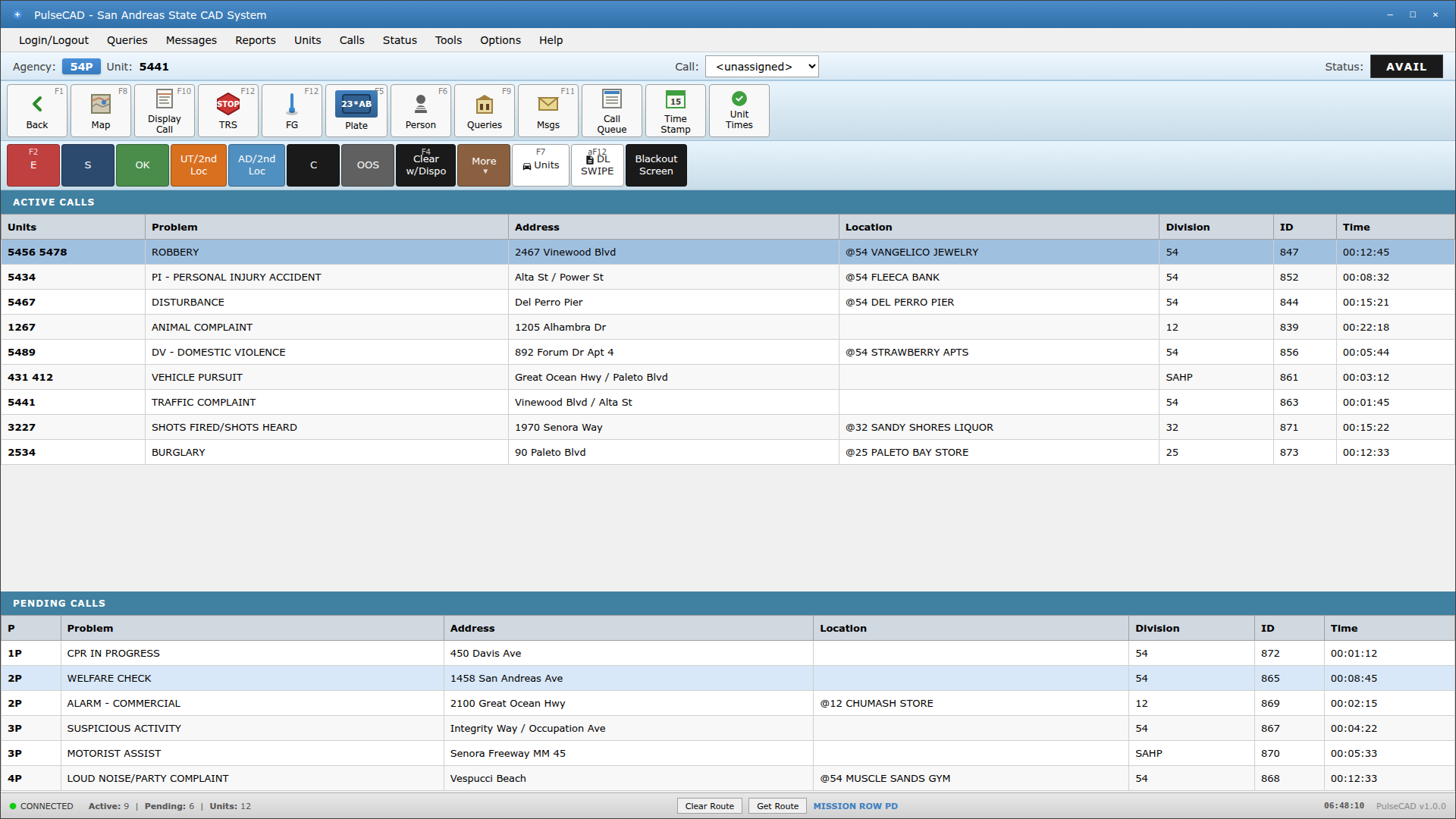
Task: Toggle Blackout Screen mode
Action: point(656,165)
